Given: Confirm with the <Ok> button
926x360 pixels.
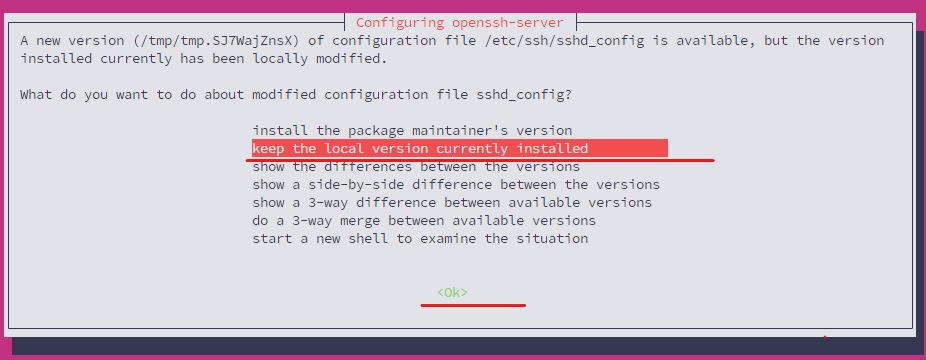Looking at the screenshot, I should coord(452,292).
